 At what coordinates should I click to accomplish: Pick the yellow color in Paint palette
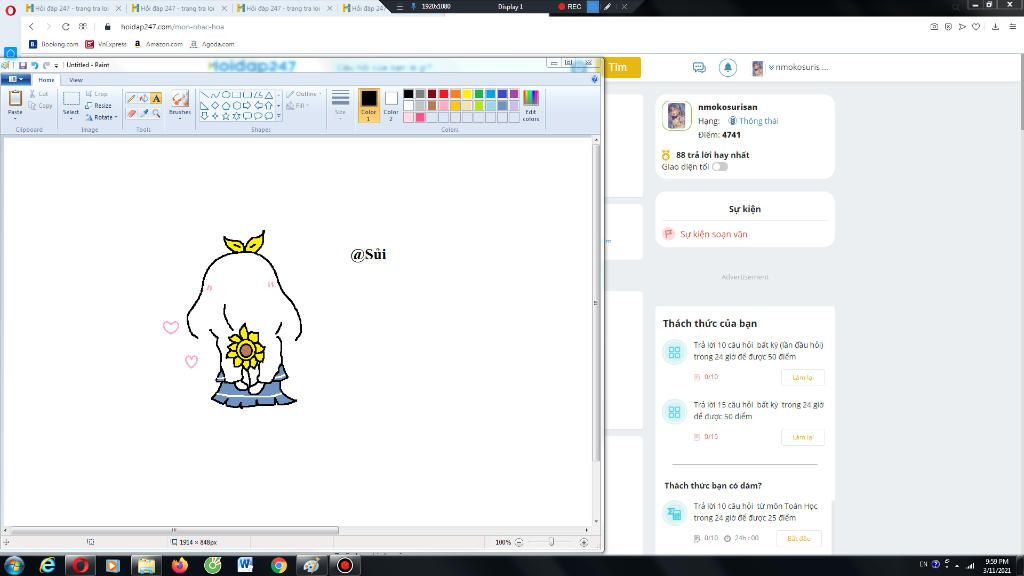tap(467, 94)
